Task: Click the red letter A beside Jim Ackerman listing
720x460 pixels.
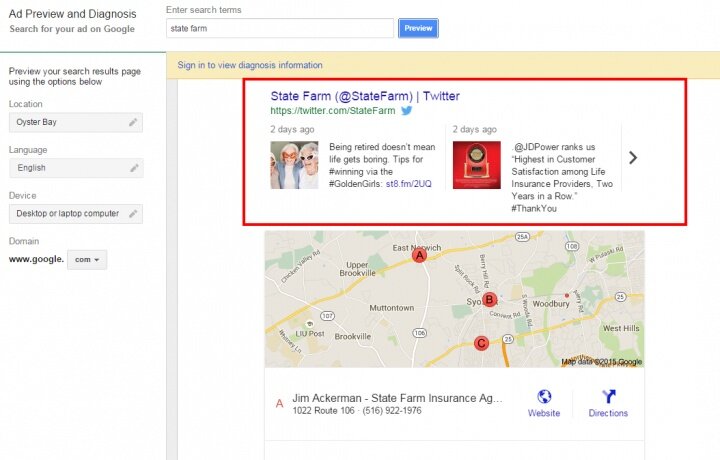Action: 279,404
